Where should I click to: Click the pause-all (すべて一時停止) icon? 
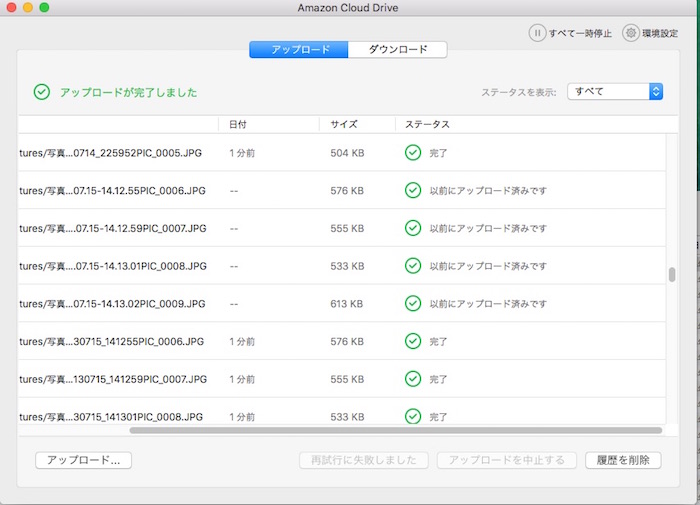(537, 33)
